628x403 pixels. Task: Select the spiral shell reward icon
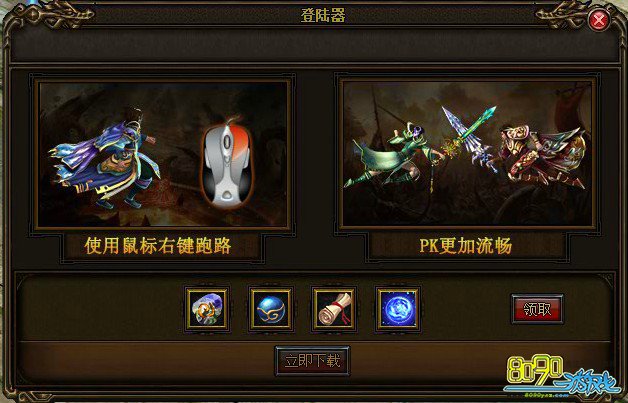[x=207, y=309]
